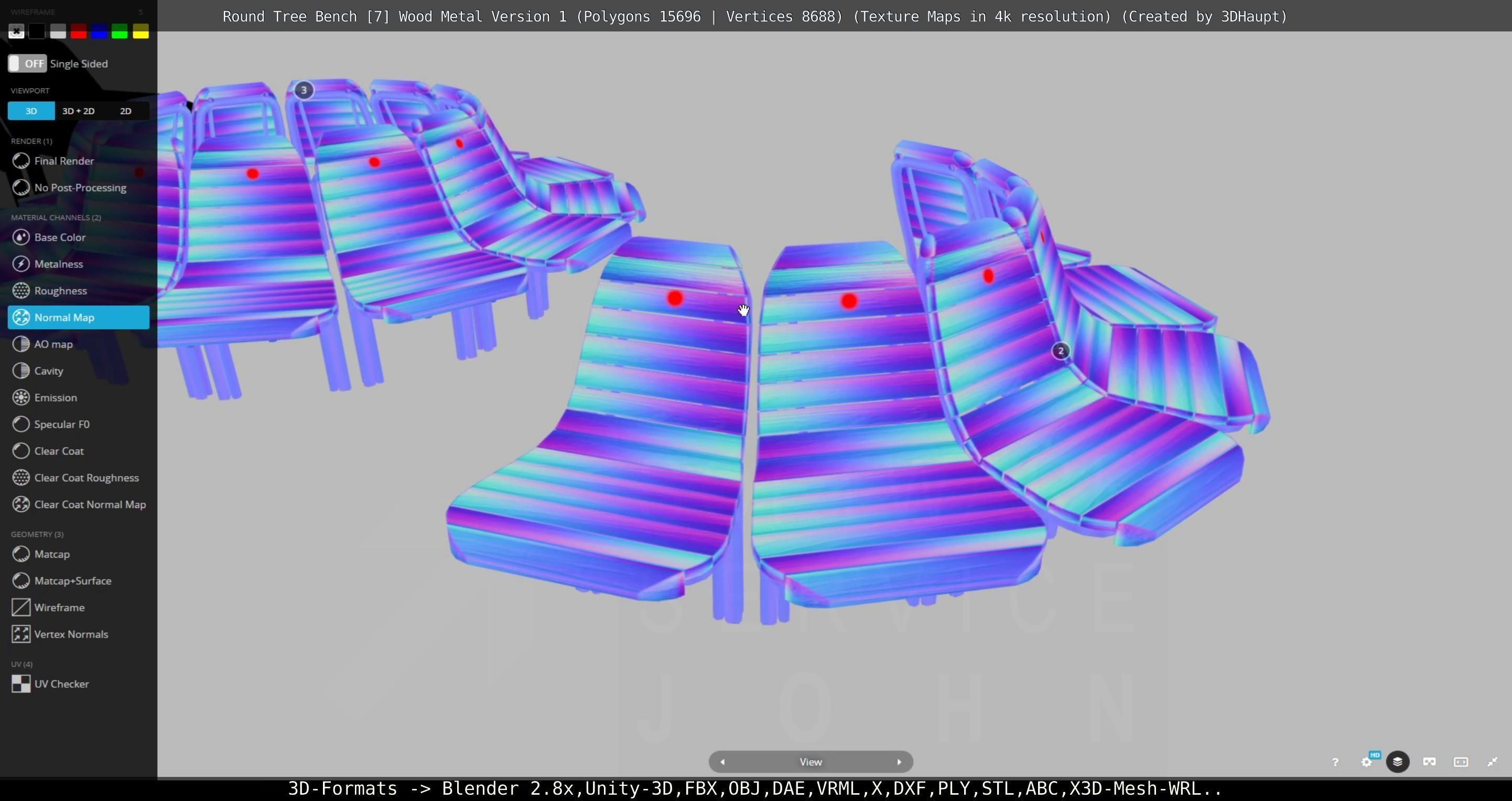Image resolution: width=1512 pixels, height=801 pixels.
Task: Exit fullscreen with the collapse arrows icon
Action: [x=1493, y=762]
